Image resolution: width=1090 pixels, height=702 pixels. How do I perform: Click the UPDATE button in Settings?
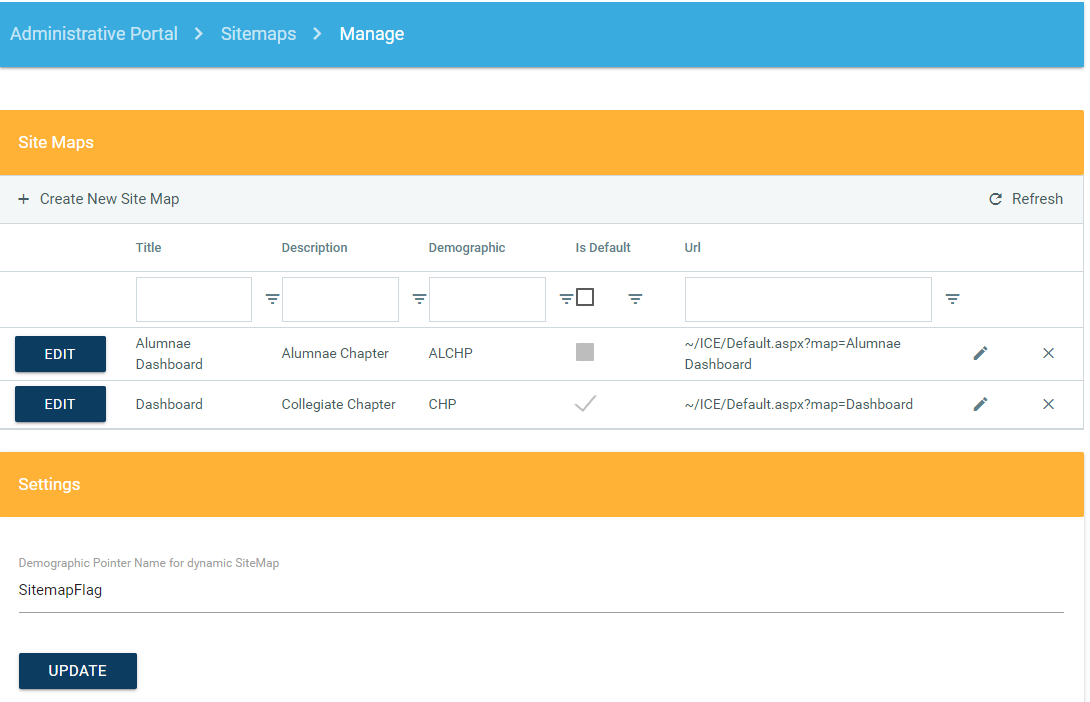[x=78, y=671]
